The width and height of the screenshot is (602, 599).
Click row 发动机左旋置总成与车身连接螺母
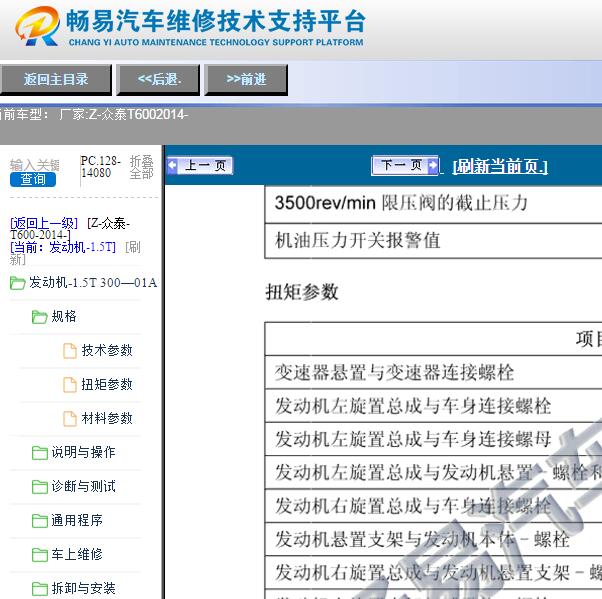pos(433,439)
